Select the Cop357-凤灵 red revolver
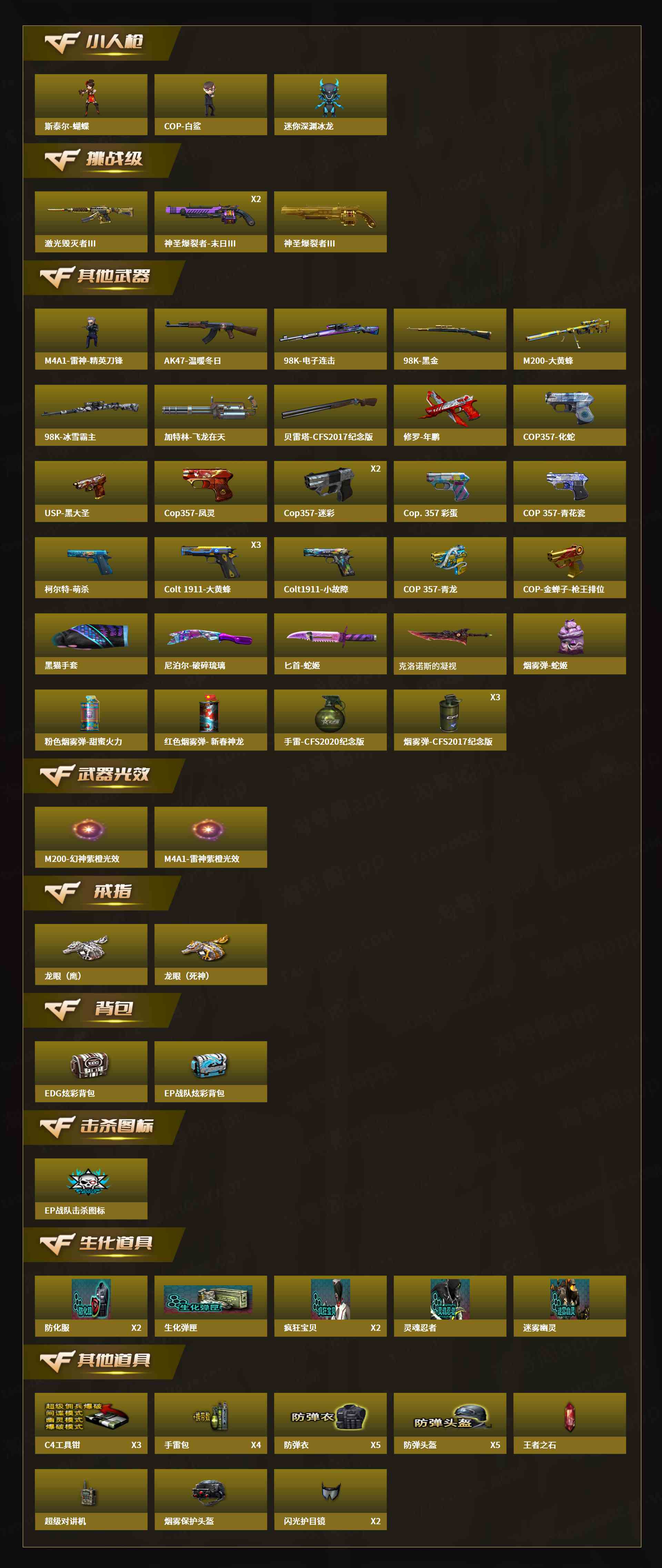Image resolution: width=662 pixels, height=1568 pixels. tap(211, 491)
